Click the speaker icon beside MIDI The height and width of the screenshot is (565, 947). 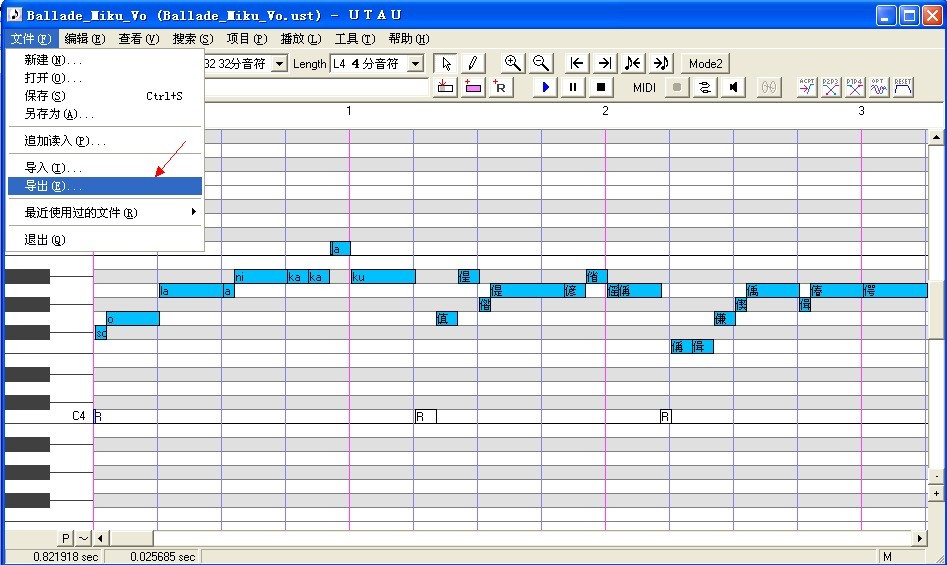(x=733, y=88)
